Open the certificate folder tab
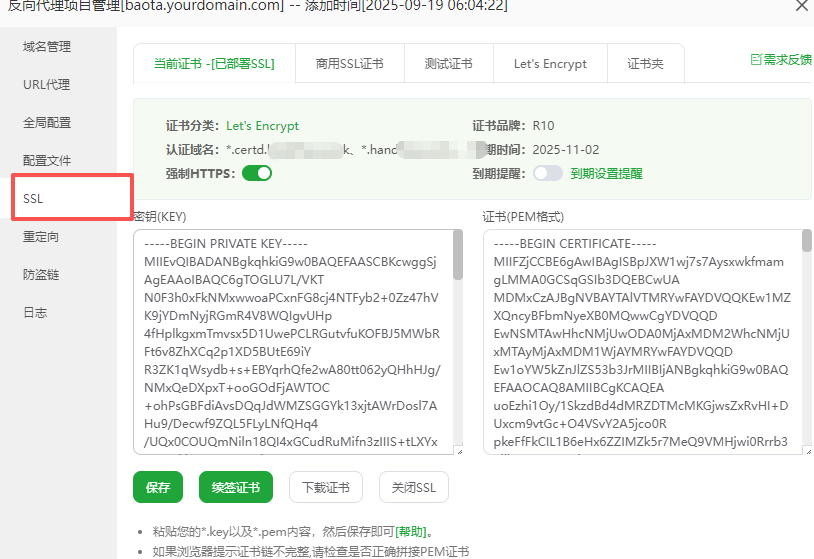 [x=645, y=64]
